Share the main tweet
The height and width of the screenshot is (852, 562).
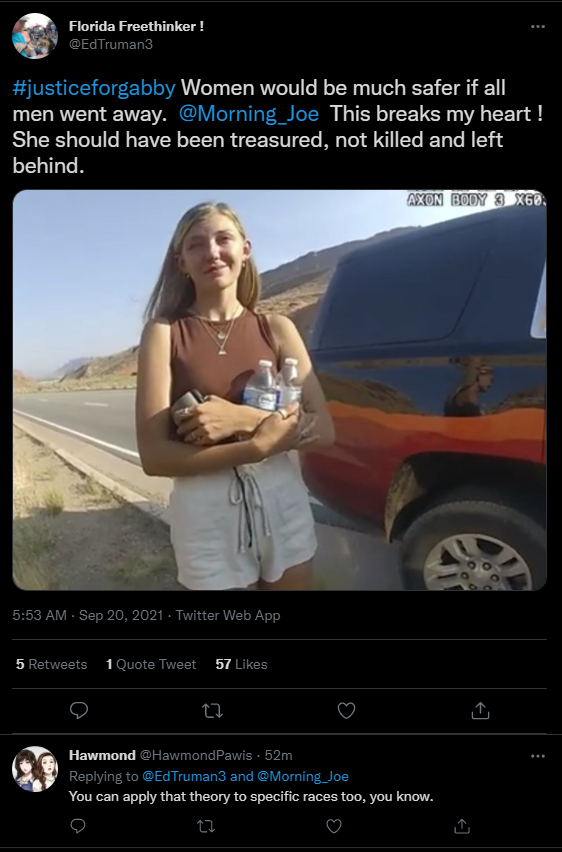tap(480, 710)
